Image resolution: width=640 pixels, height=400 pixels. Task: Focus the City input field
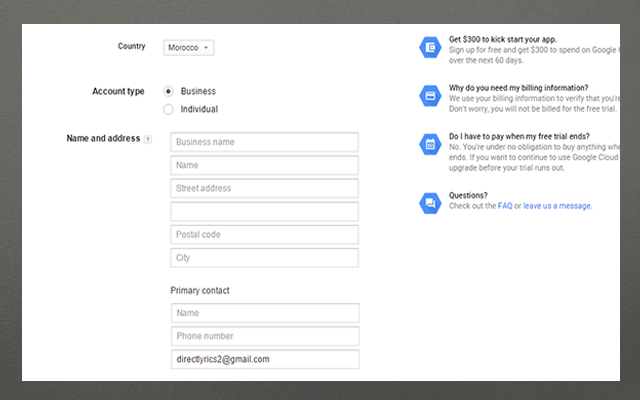pyautogui.click(x=264, y=257)
